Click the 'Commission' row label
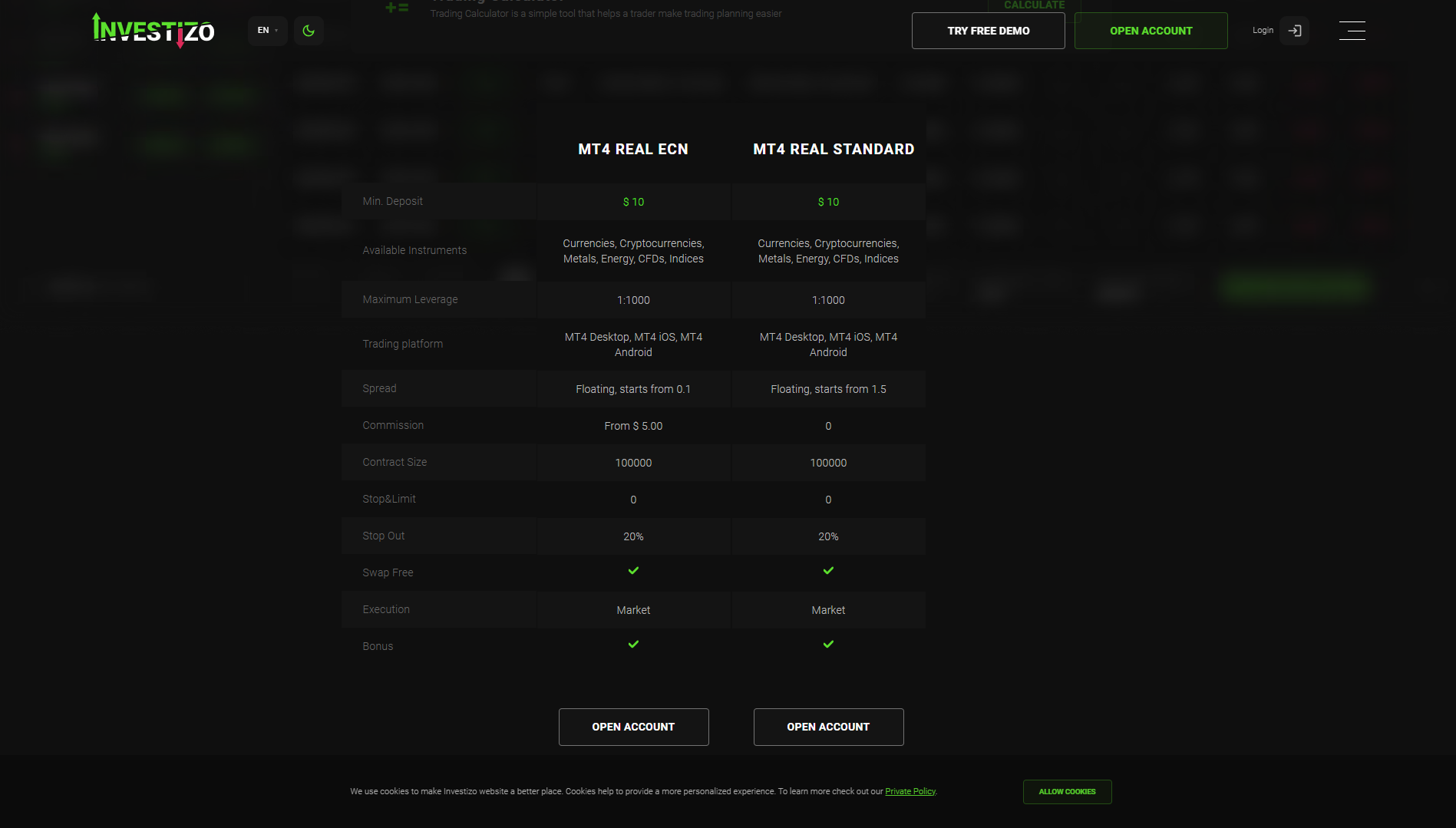The image size is (1456, 828). click(x=393, y=425)
